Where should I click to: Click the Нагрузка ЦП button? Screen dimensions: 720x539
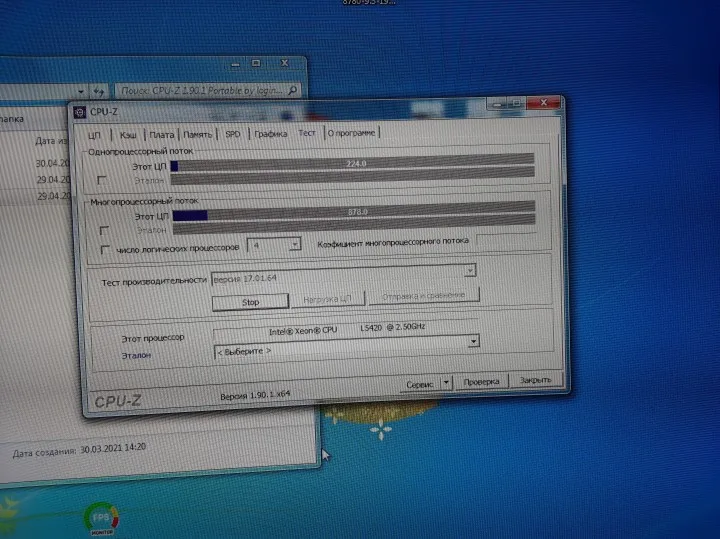327,299
